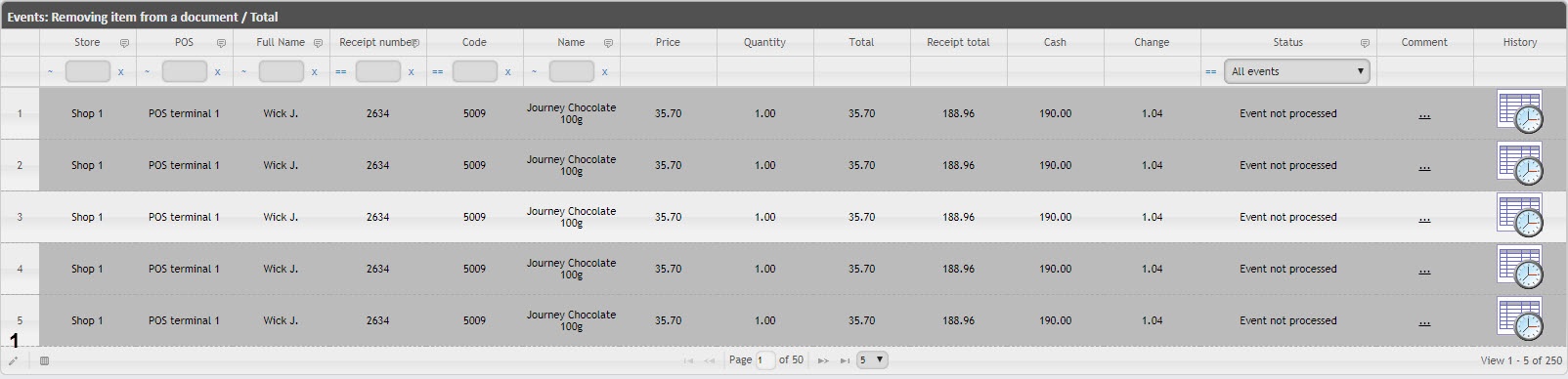Change the Receipt number filter operator ==

click(x=341, y=71)
